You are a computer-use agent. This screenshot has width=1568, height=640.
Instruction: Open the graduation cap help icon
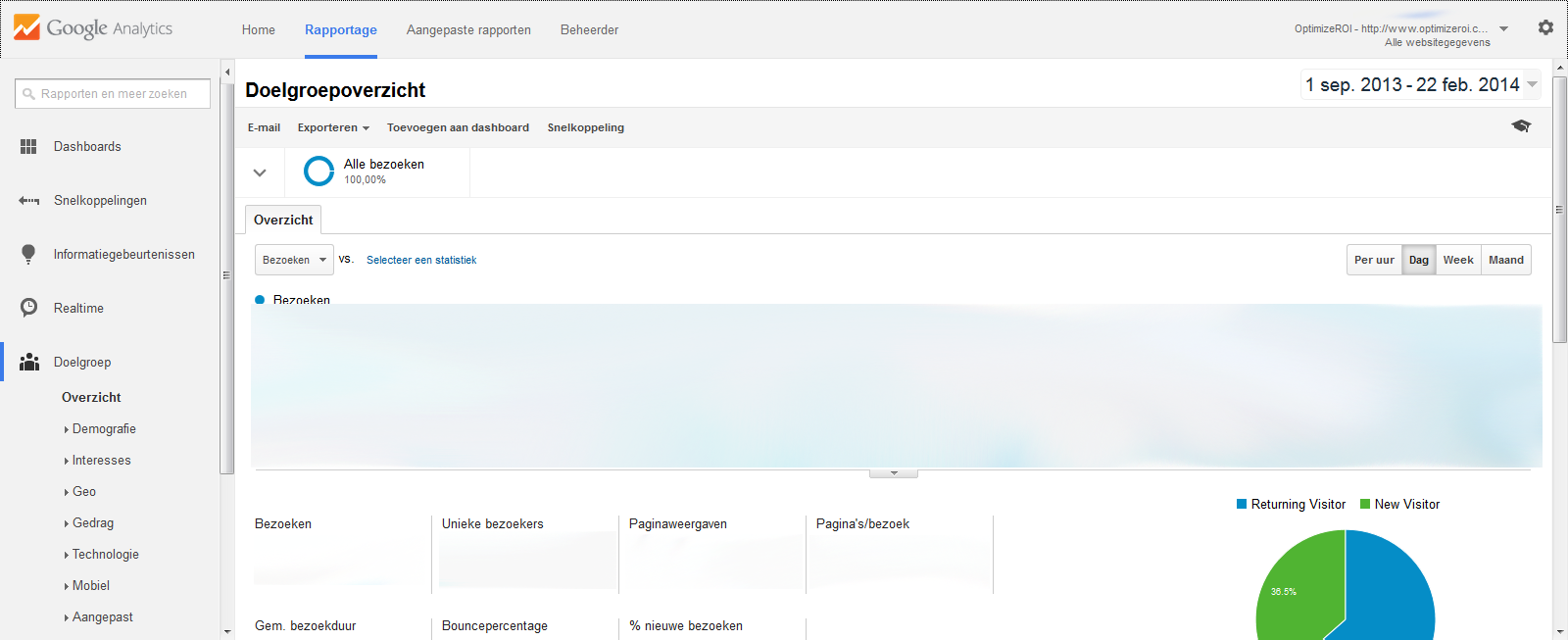[1521, 126]
